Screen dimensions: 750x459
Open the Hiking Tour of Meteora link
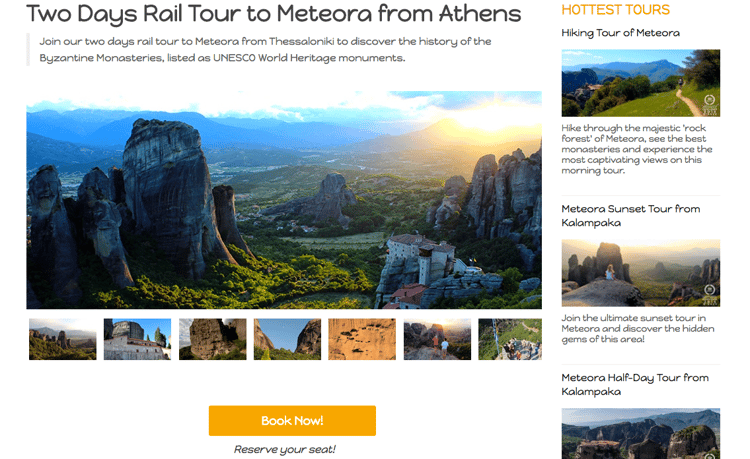pyautogui.click(x=620, y=33)
